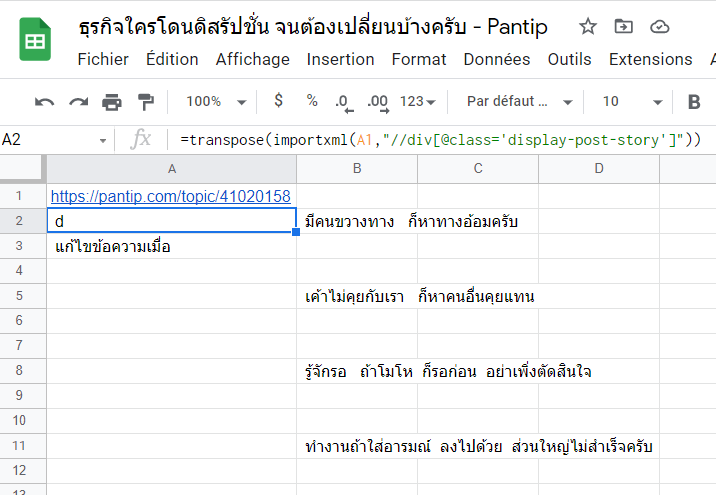Screen dimensions: 716x495
Task: Select cell A3 'แก้ไขข้อความเมื่อ'
Action: click(172, 246)
